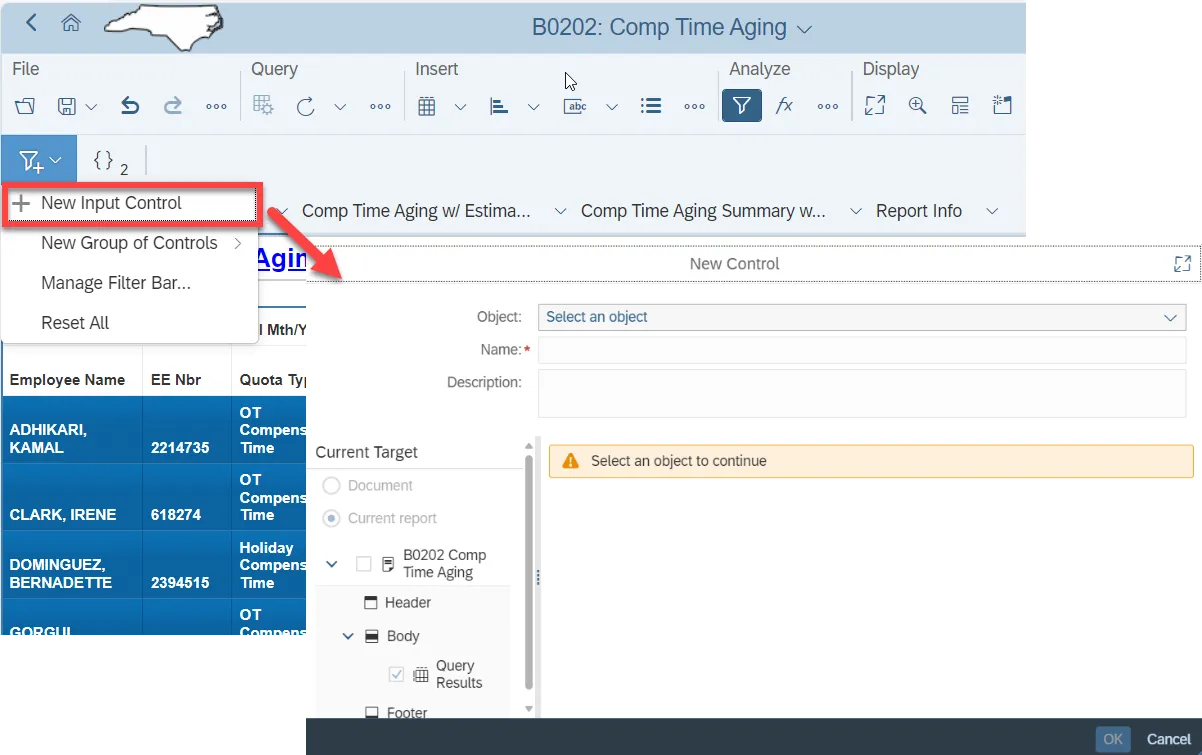Image resolution: width=1202 pixels, height=755 pixels.
Task: Insert a table
Action: pyautogui.click(x=427, y=106)
